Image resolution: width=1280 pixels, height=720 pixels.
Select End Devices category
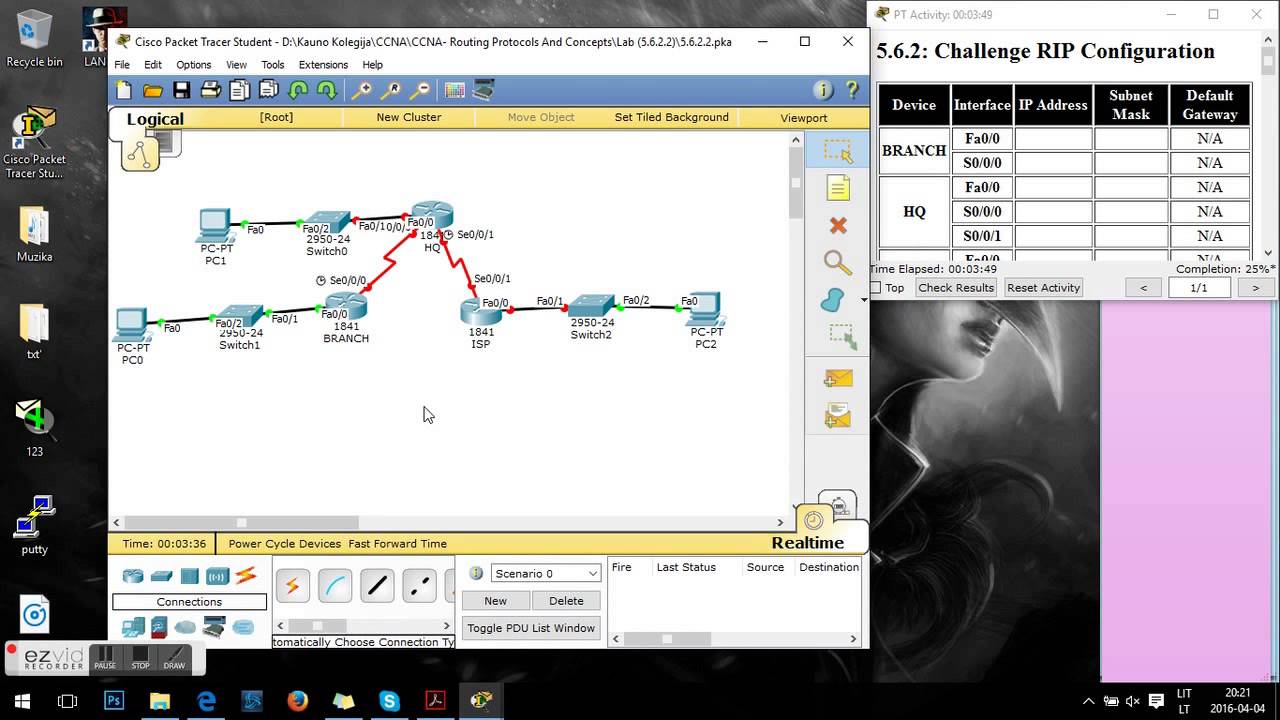click(133, 627)
